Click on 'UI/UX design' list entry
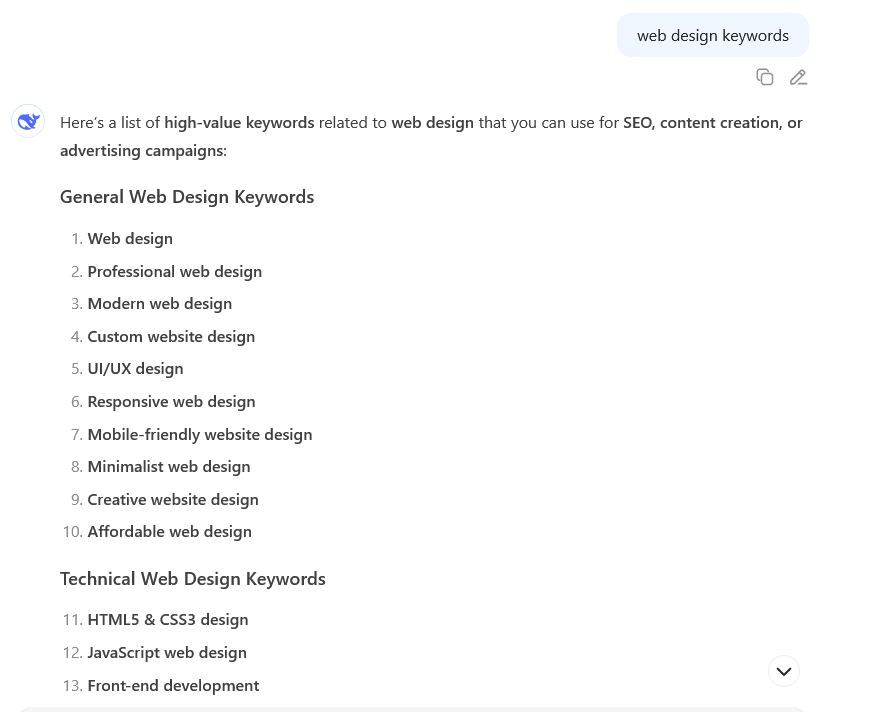The image size is (885, 712). point(135,368)
